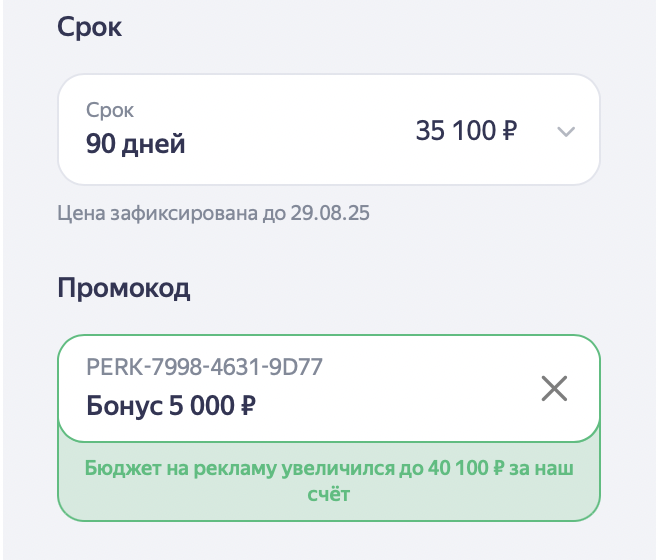Click the Бонус 5 000 ₽ label
Viewport: 658px width, 560px height.
171,406
